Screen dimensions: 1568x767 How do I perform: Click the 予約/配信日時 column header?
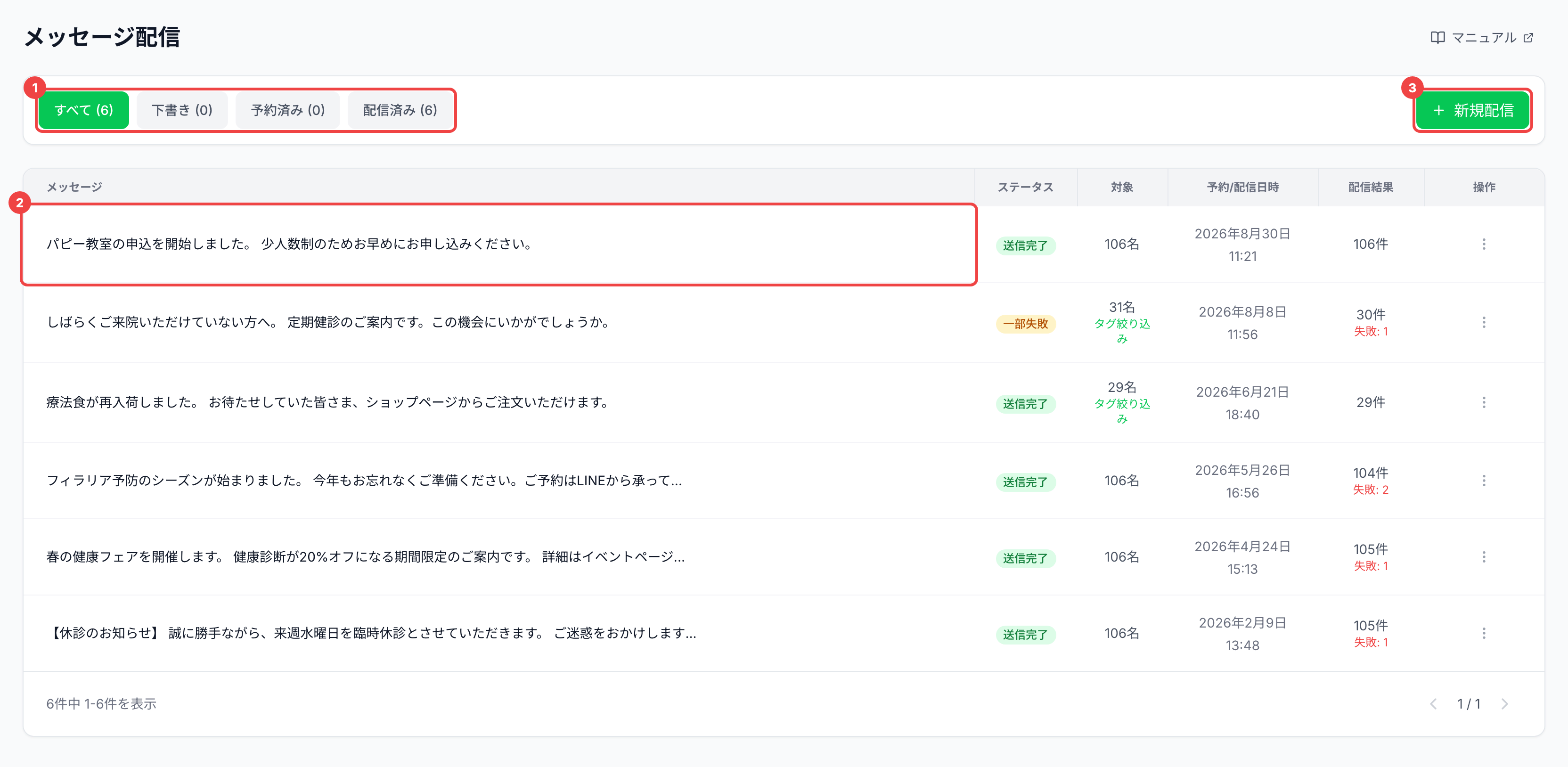1242,188
